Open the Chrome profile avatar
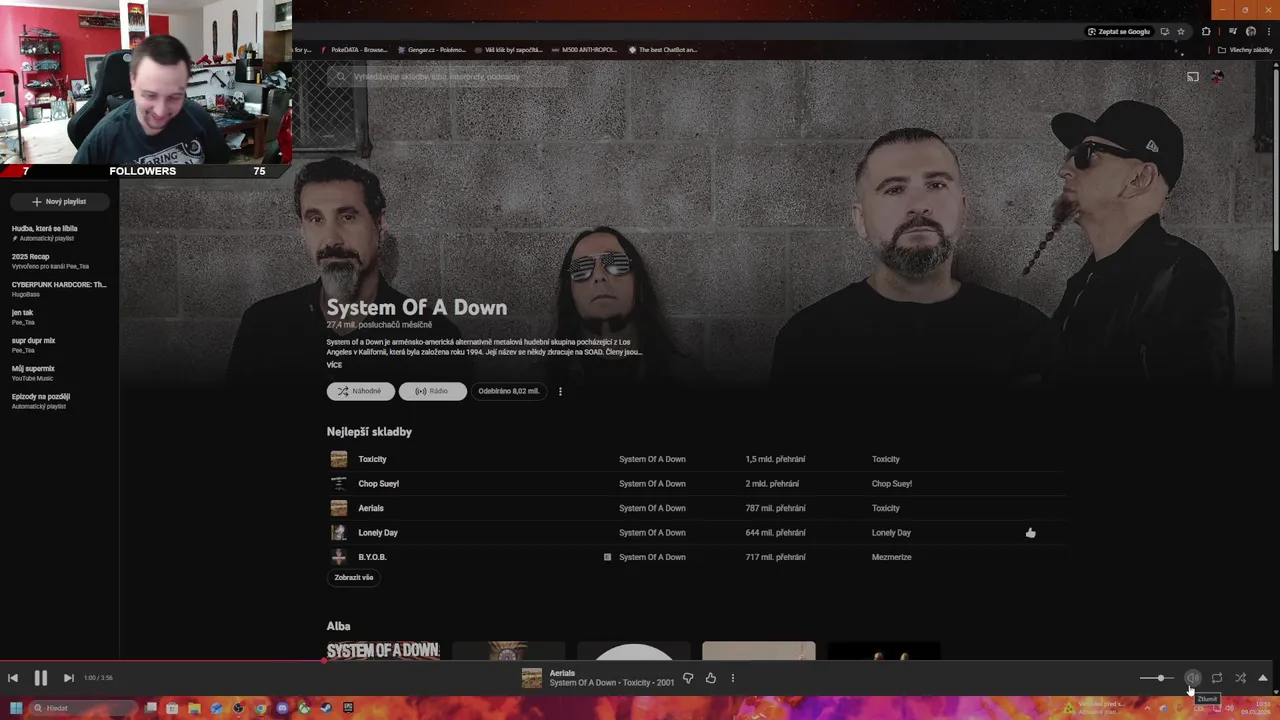Image resolution: width=1280 pixels, height=720 pixels. pyautogui.click(x=1251, y=32)
